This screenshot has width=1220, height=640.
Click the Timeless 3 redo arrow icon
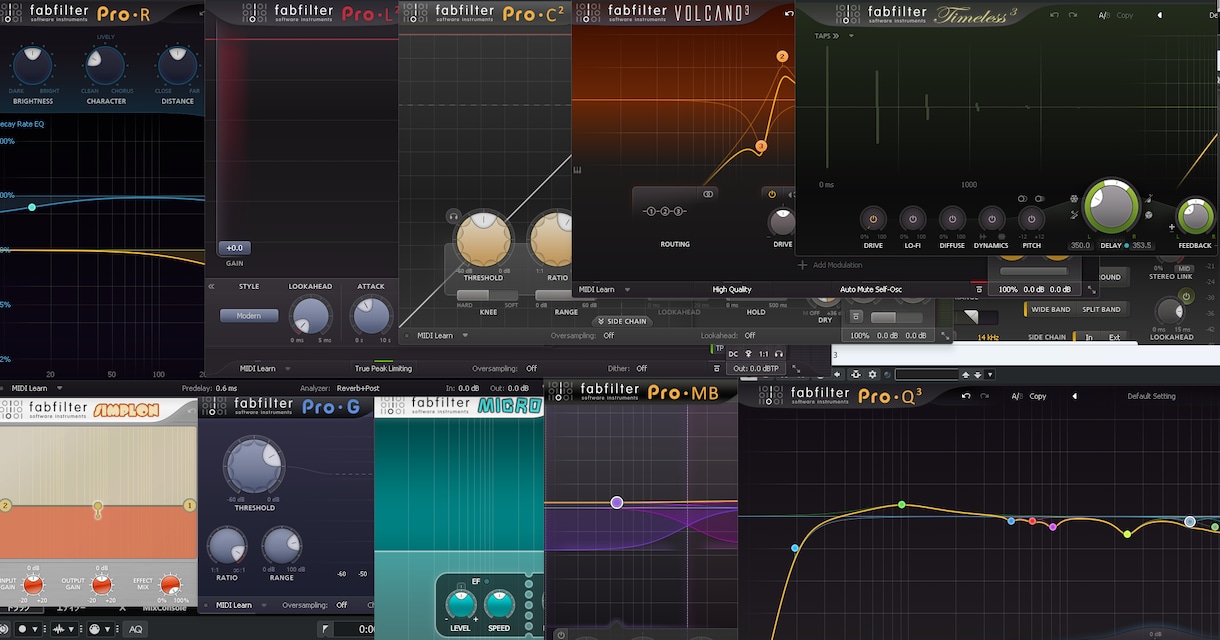[1073, 15]
